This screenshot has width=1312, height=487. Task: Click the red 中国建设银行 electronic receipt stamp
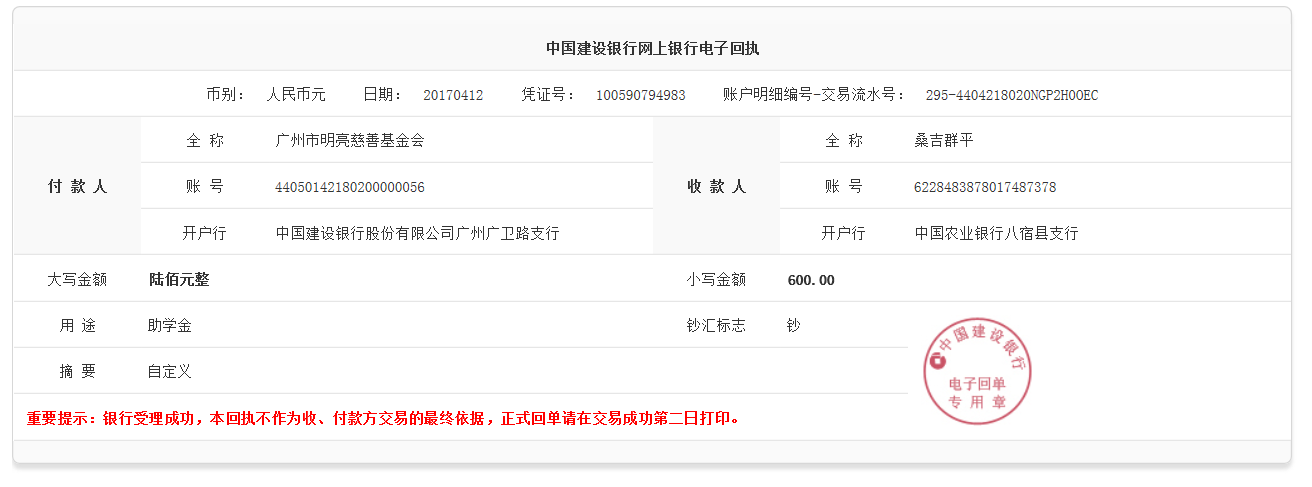point(977,372)
